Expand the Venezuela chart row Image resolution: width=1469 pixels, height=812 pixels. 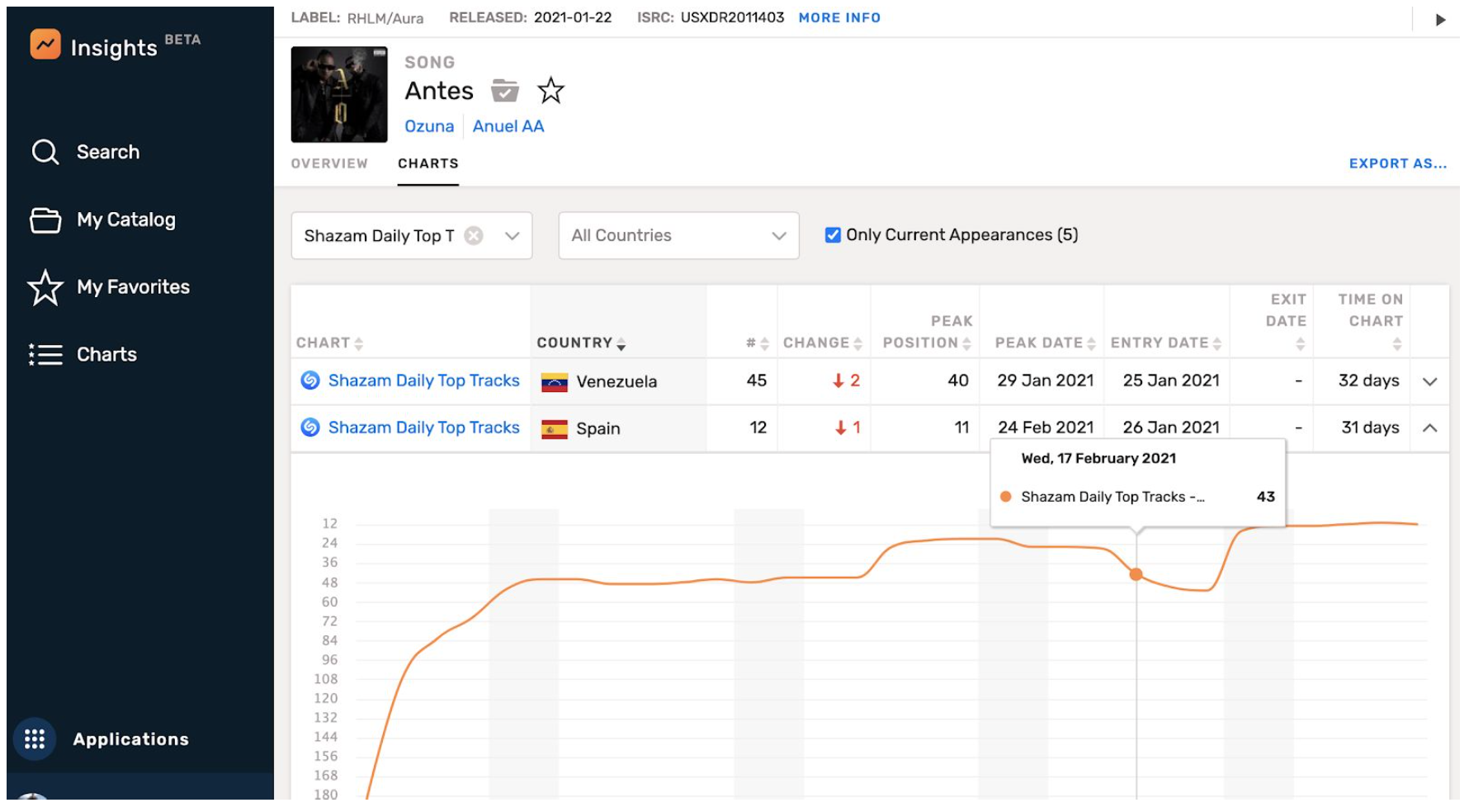point(1429,381)
